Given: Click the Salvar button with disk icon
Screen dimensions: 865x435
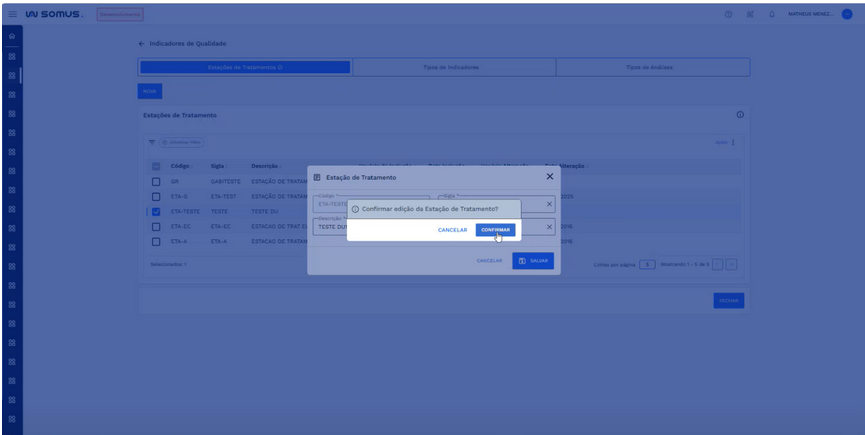Looking at the screenshot, I should click(x=533, y=260).
